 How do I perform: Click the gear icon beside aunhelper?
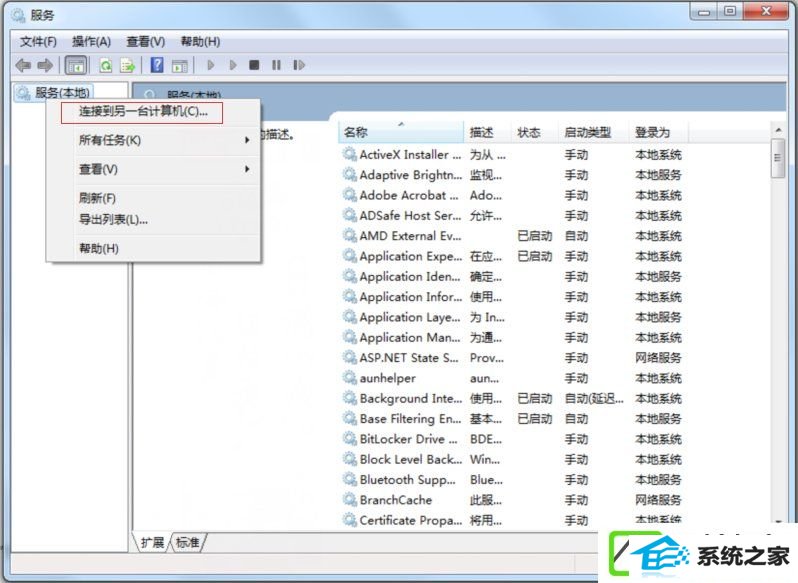[350, 378]
